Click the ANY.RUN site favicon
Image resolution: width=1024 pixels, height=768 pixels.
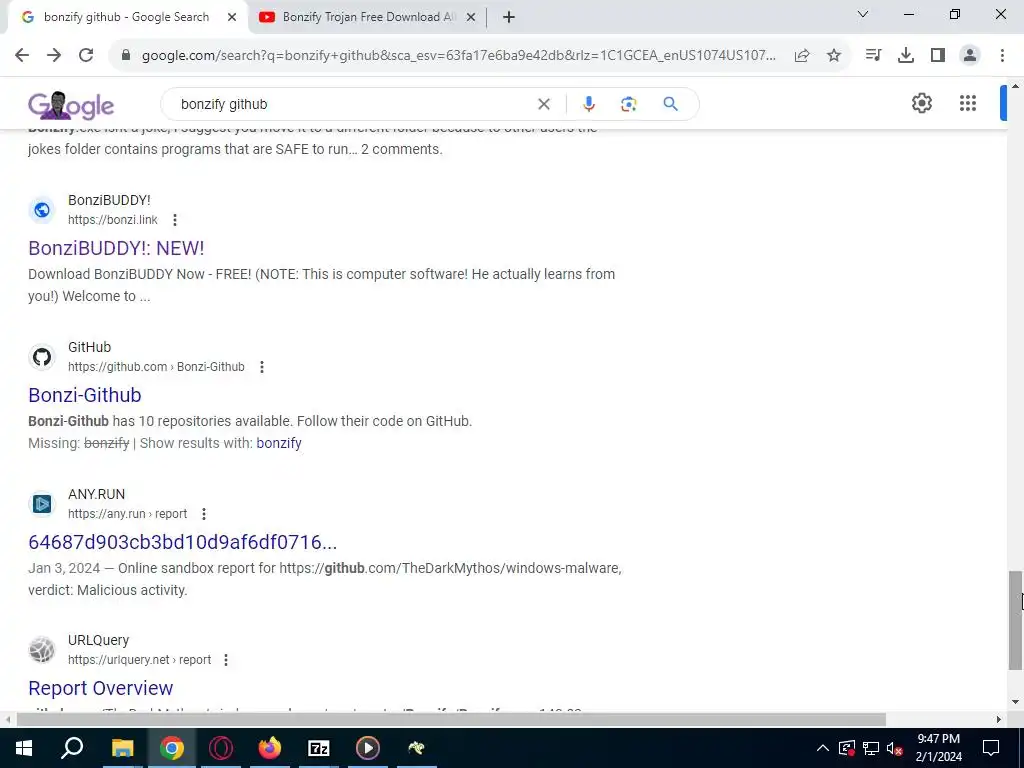[42, 504]
